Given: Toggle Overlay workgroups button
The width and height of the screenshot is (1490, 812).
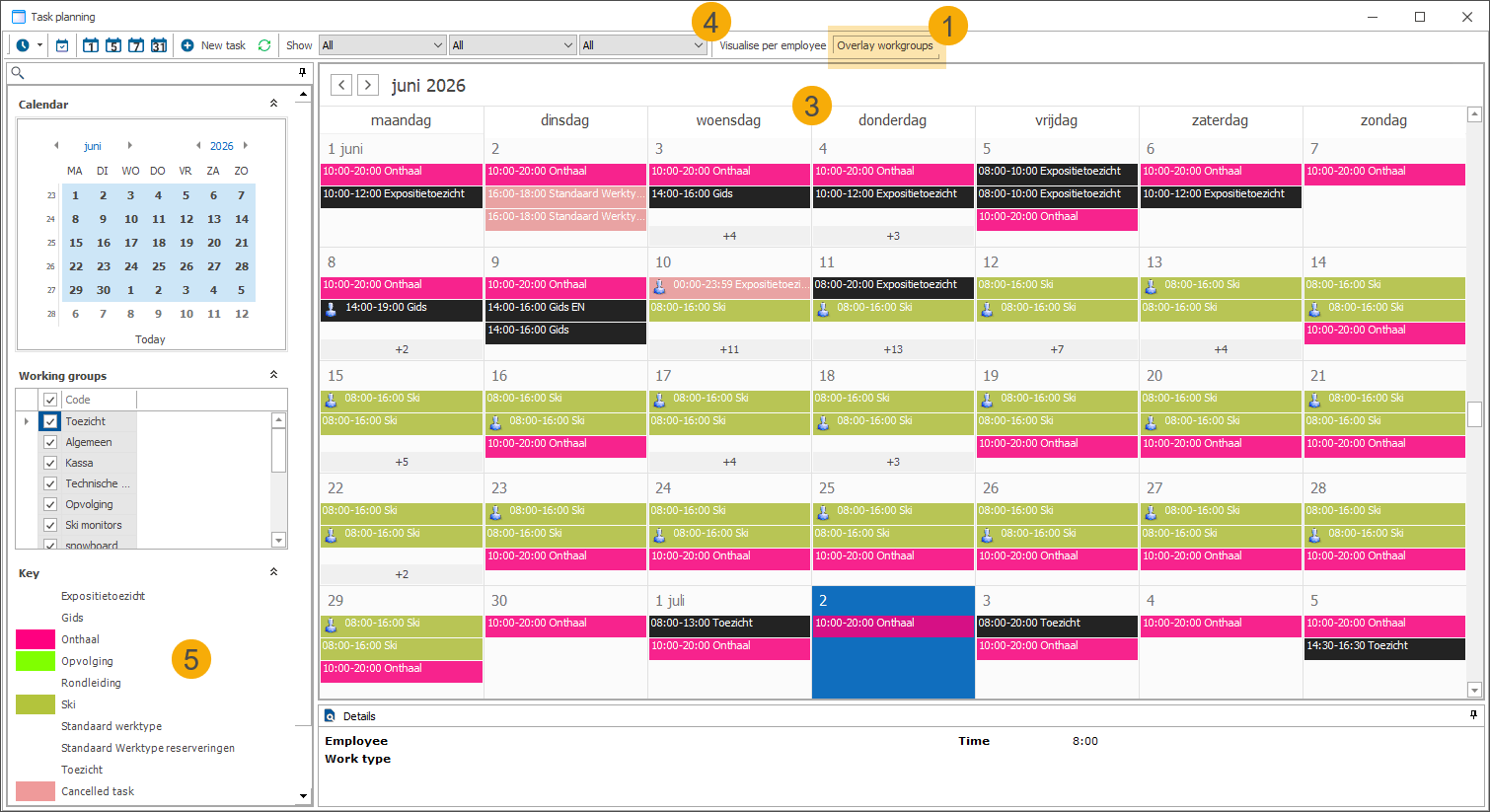Looking at the screenshot, I should click(885, 45).
